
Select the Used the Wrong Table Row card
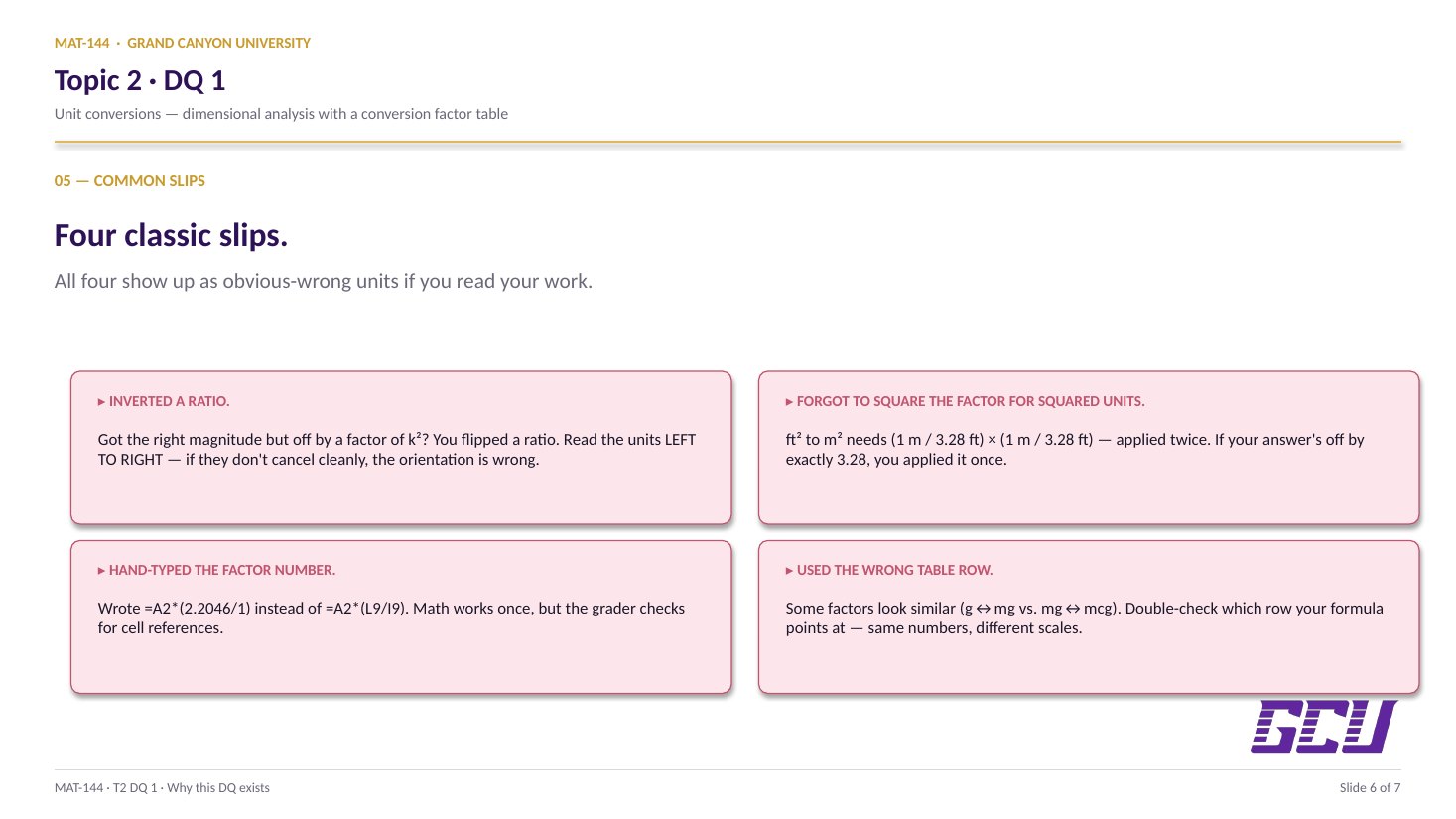click(1089, 616)
